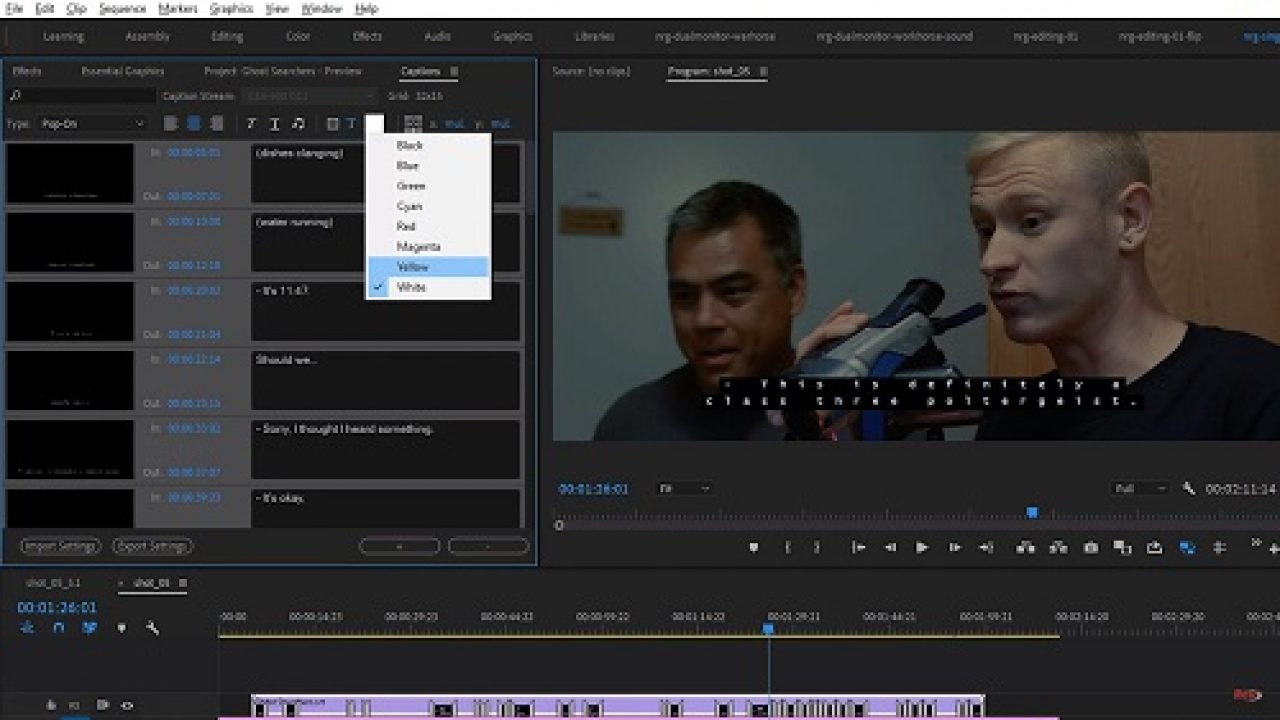Toggle the highlighted blue monitor button

tap(1187, 547)
